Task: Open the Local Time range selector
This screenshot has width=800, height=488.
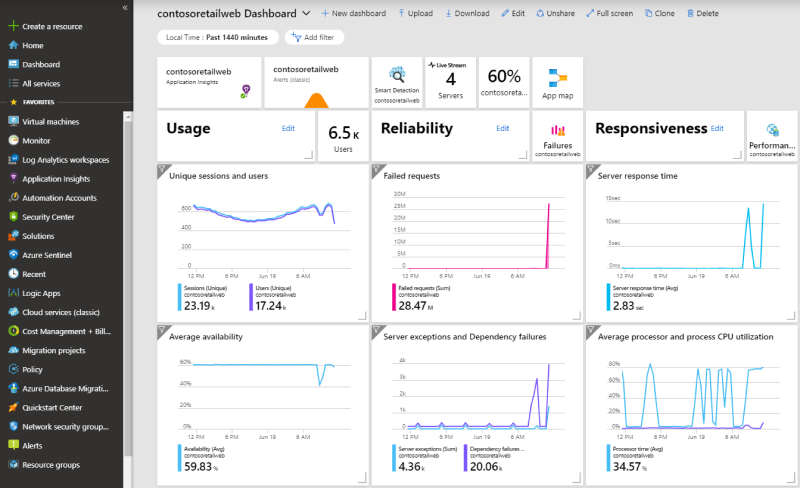Action: pos(218,37)
